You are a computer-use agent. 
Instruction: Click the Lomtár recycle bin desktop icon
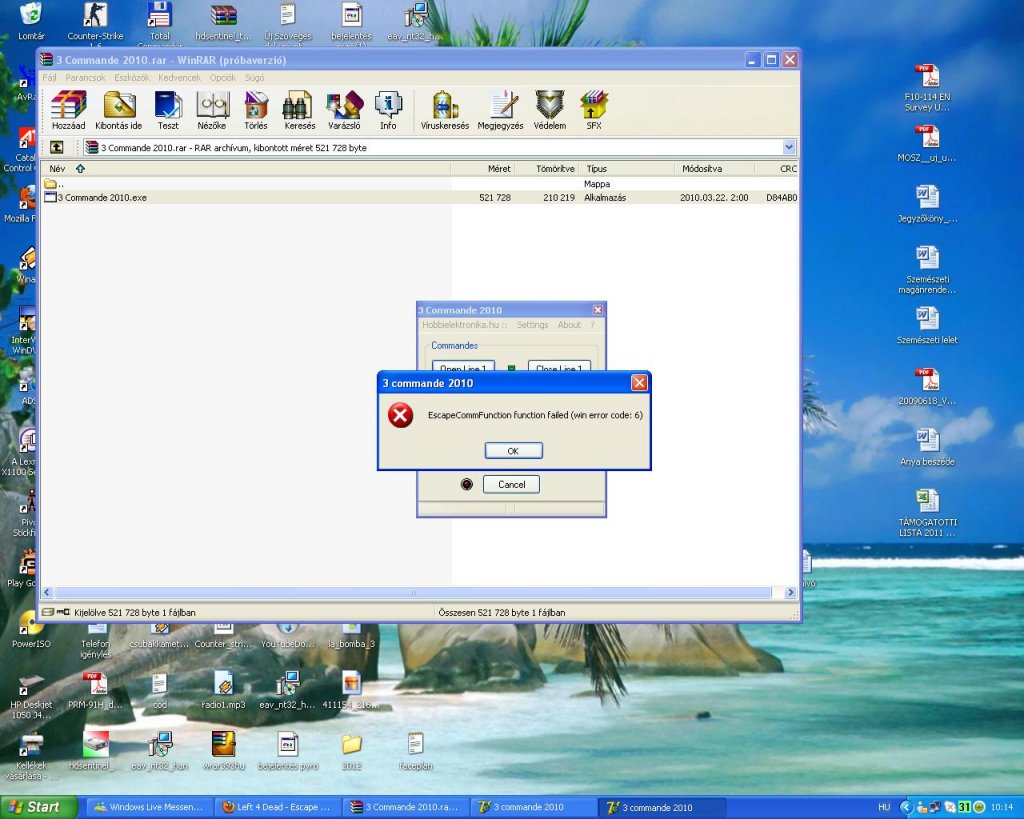tap(31, 22)
